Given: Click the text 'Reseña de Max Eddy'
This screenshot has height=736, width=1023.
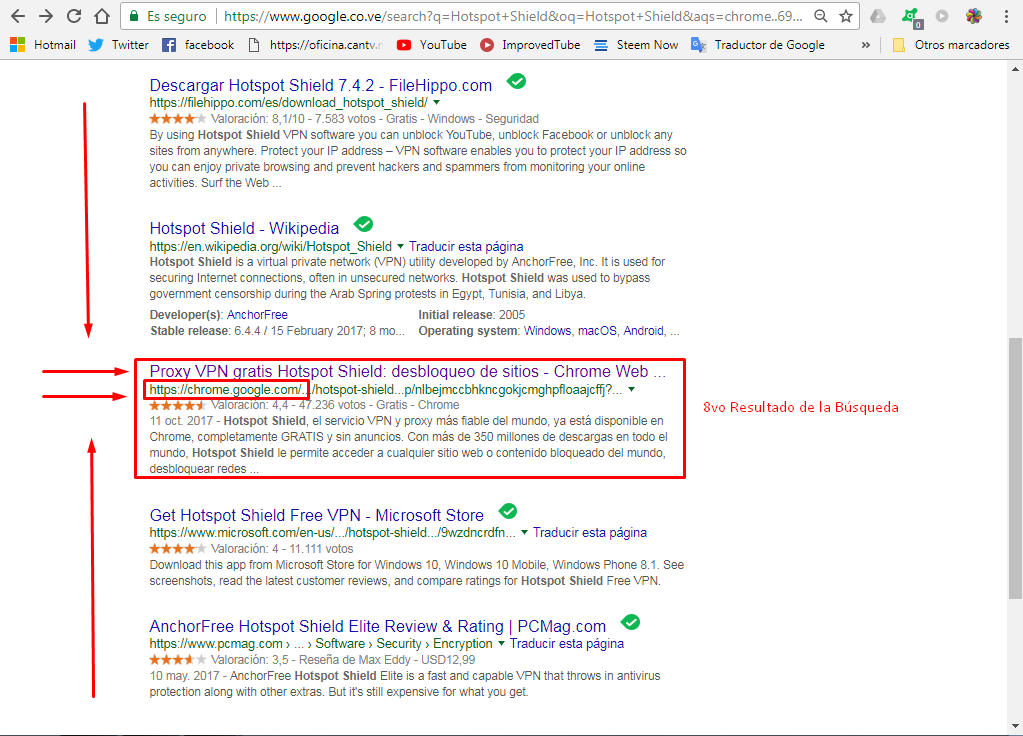Looking at the screenshot, I should pyautogui.click(x=354, y=660).
